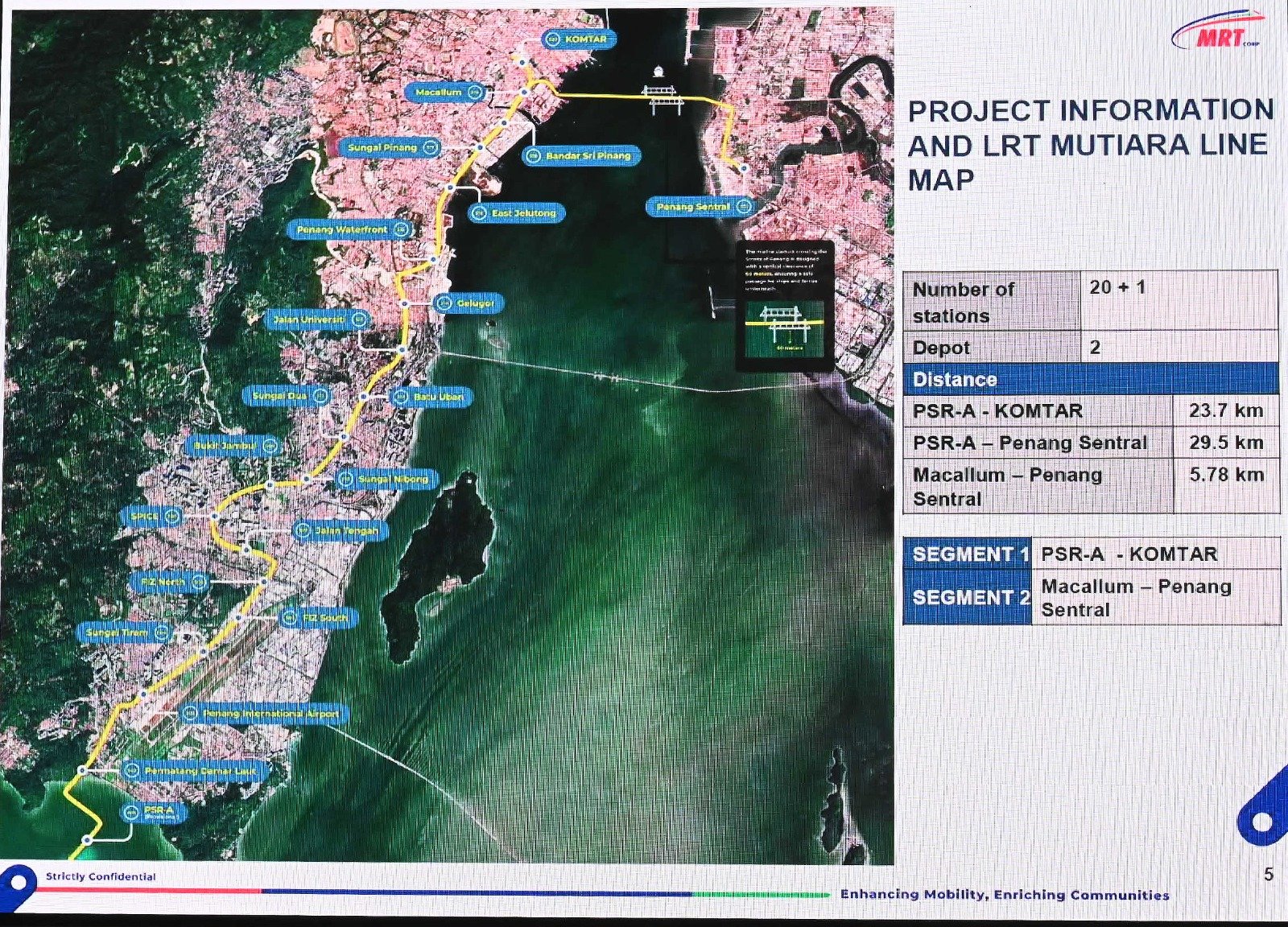This screenshot has width=1288, height=927.
Task: Click the 23.7 km distance value
Action: [x=1225, y=410]
